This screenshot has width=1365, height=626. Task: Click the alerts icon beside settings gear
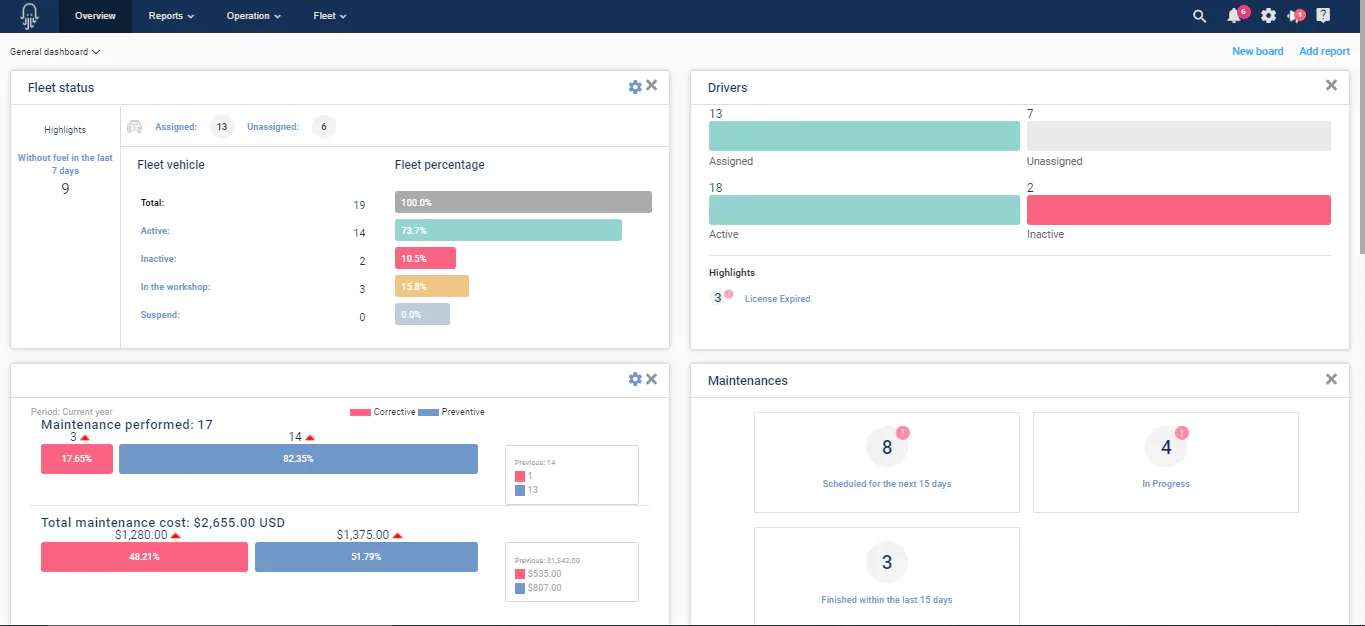tap(1295, 16)
